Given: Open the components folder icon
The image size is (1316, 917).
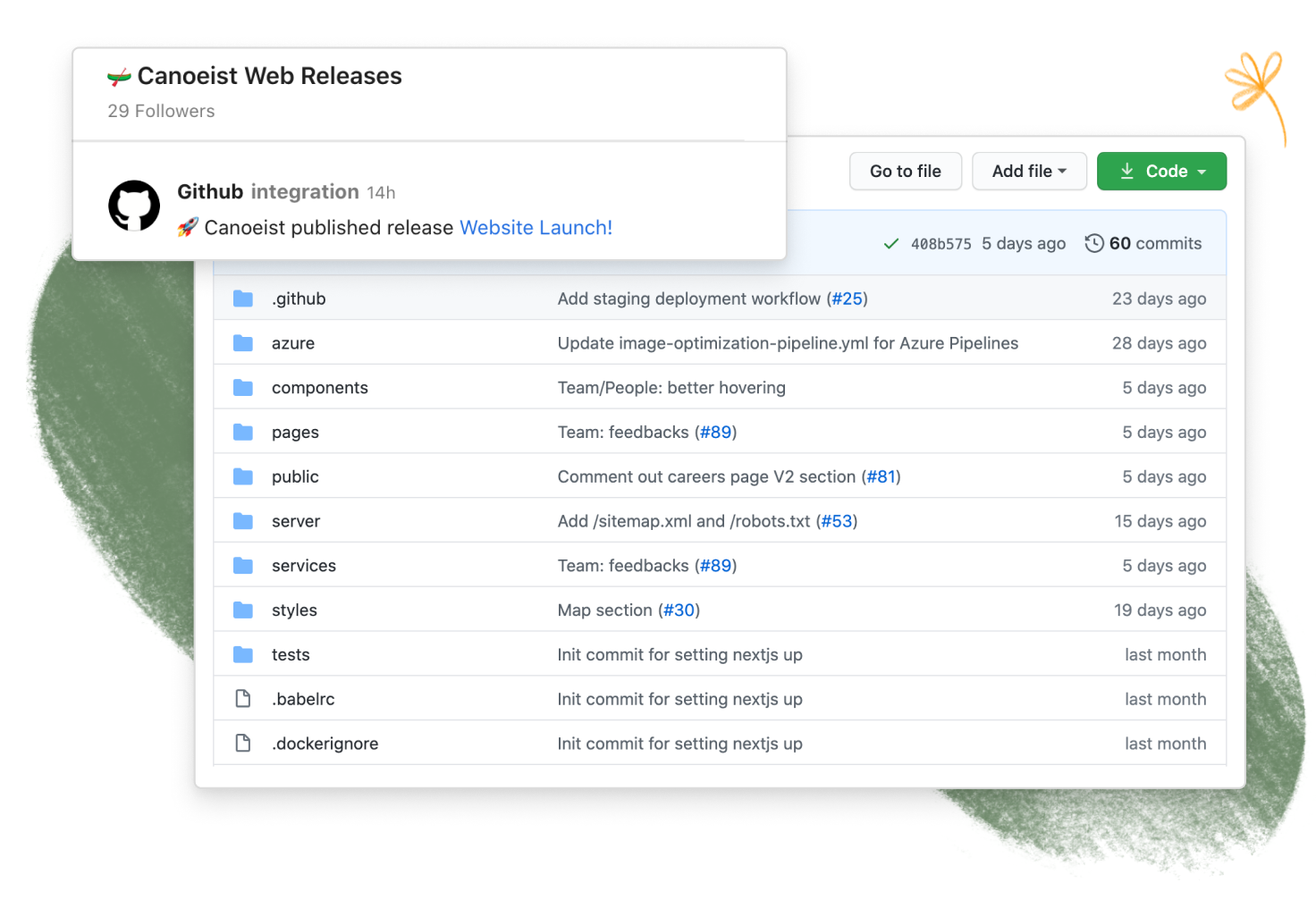Looking at the screenshot, I should click(243, 388).
